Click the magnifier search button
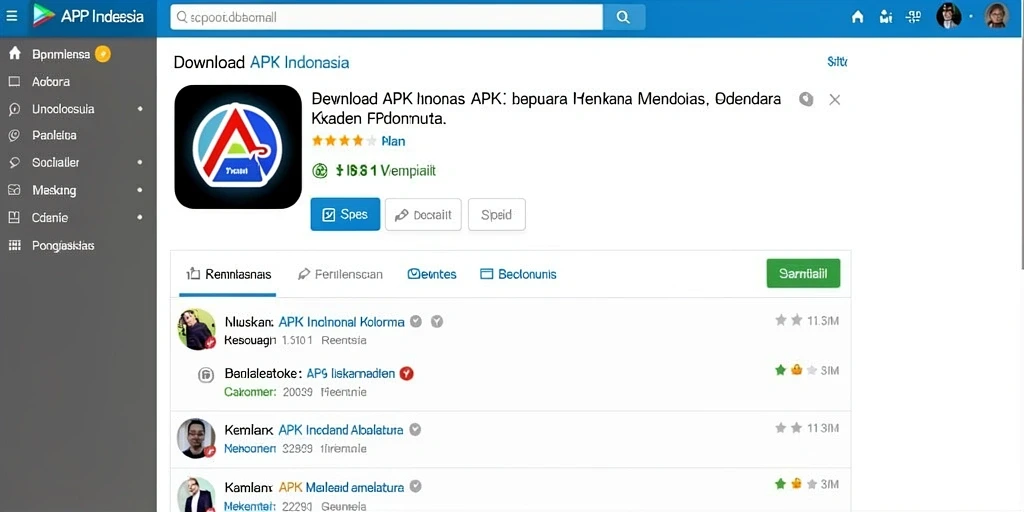The height and width of the screenshot is (512, 1024). pos(624,17)
